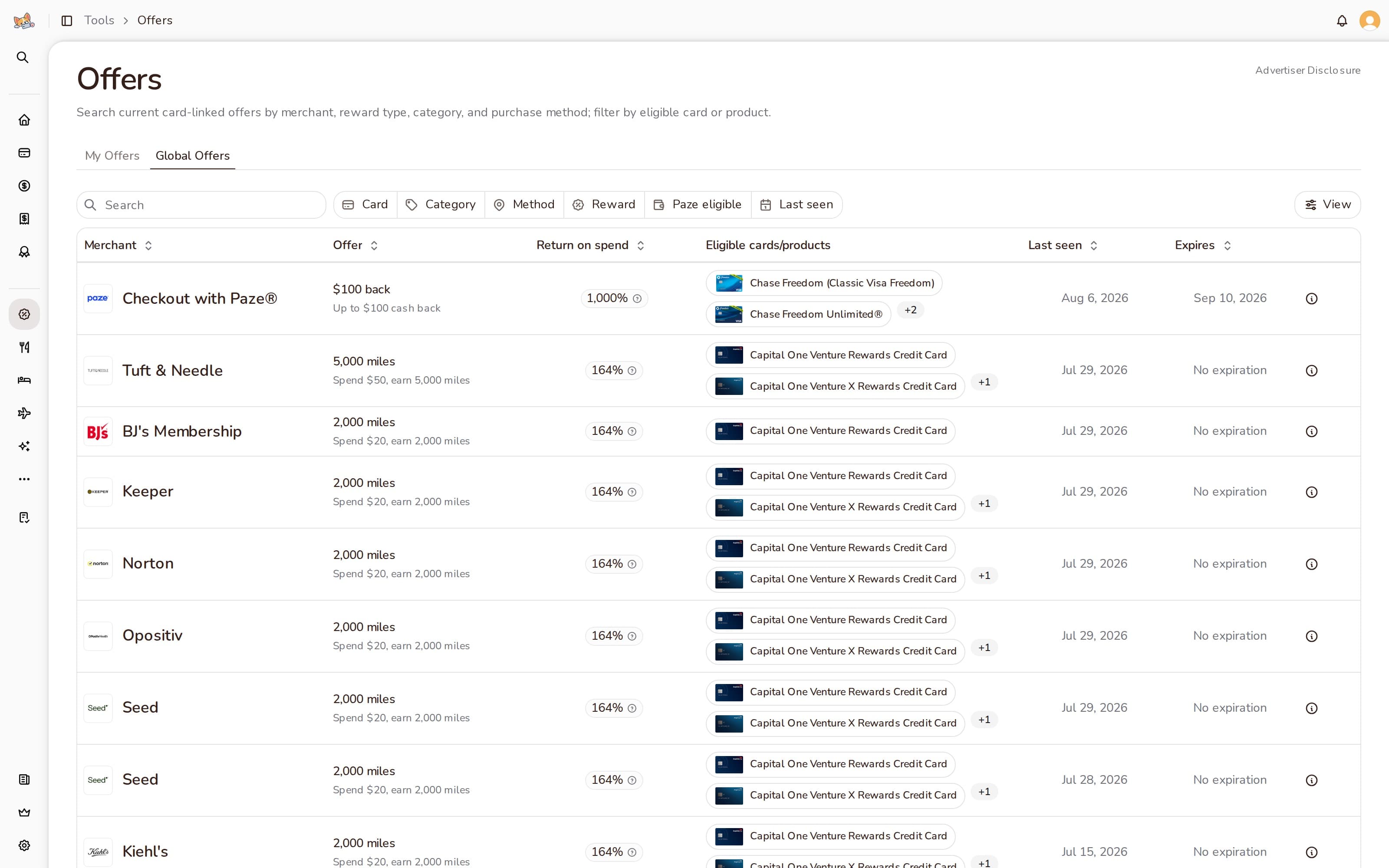Open the Checkout with Paze merchant
The height and width of the screenshot is (868, 1389).
tap(200, 299)
